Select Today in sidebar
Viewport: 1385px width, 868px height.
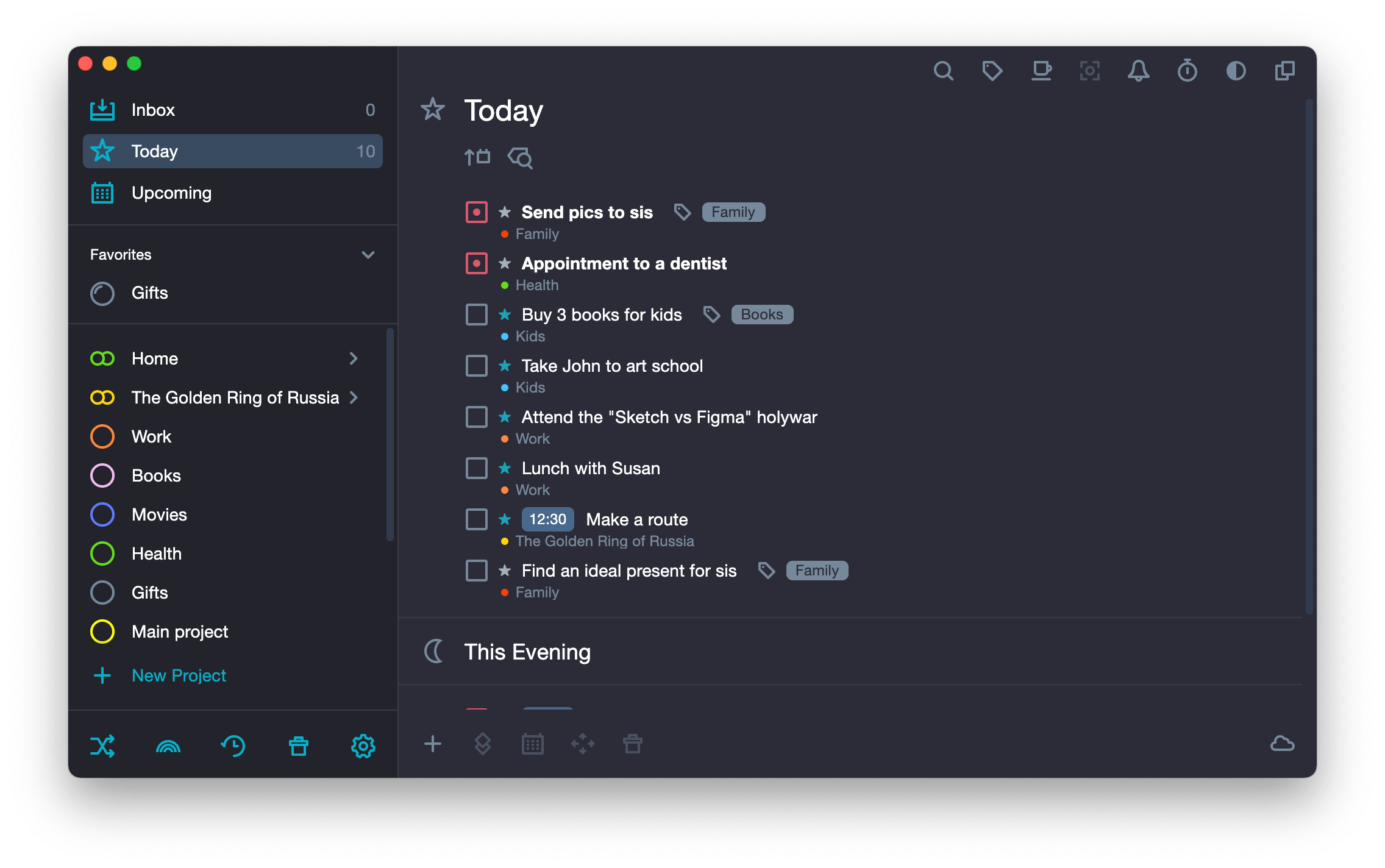233,151
